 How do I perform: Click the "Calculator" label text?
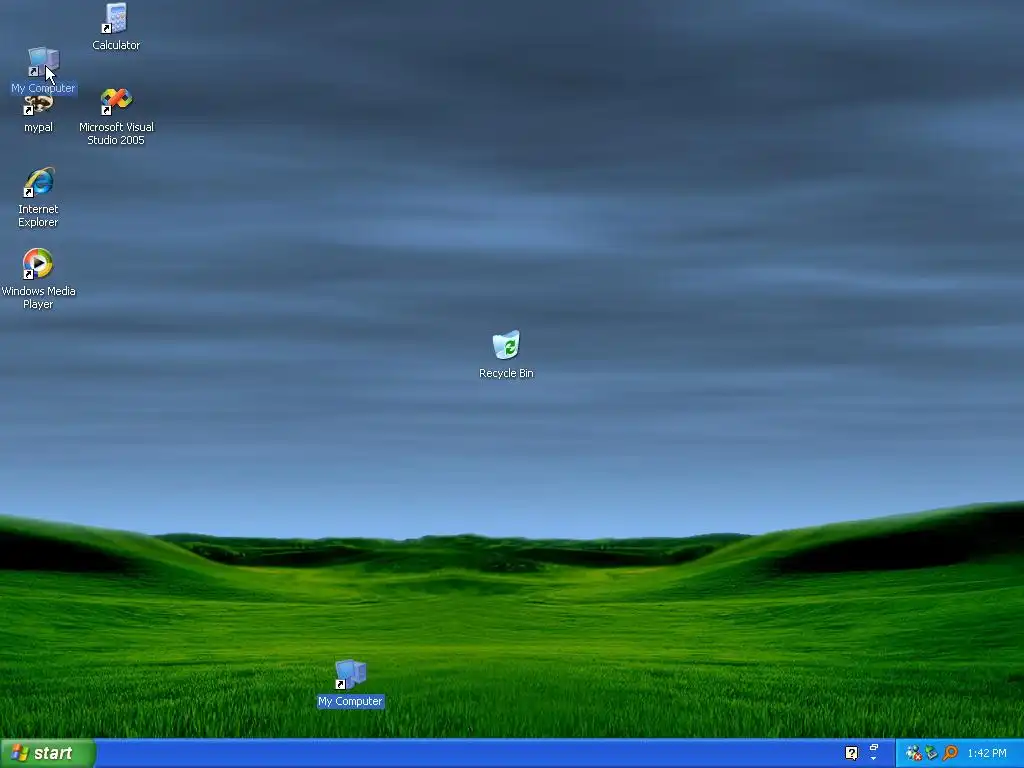click(x=116, y=45)
